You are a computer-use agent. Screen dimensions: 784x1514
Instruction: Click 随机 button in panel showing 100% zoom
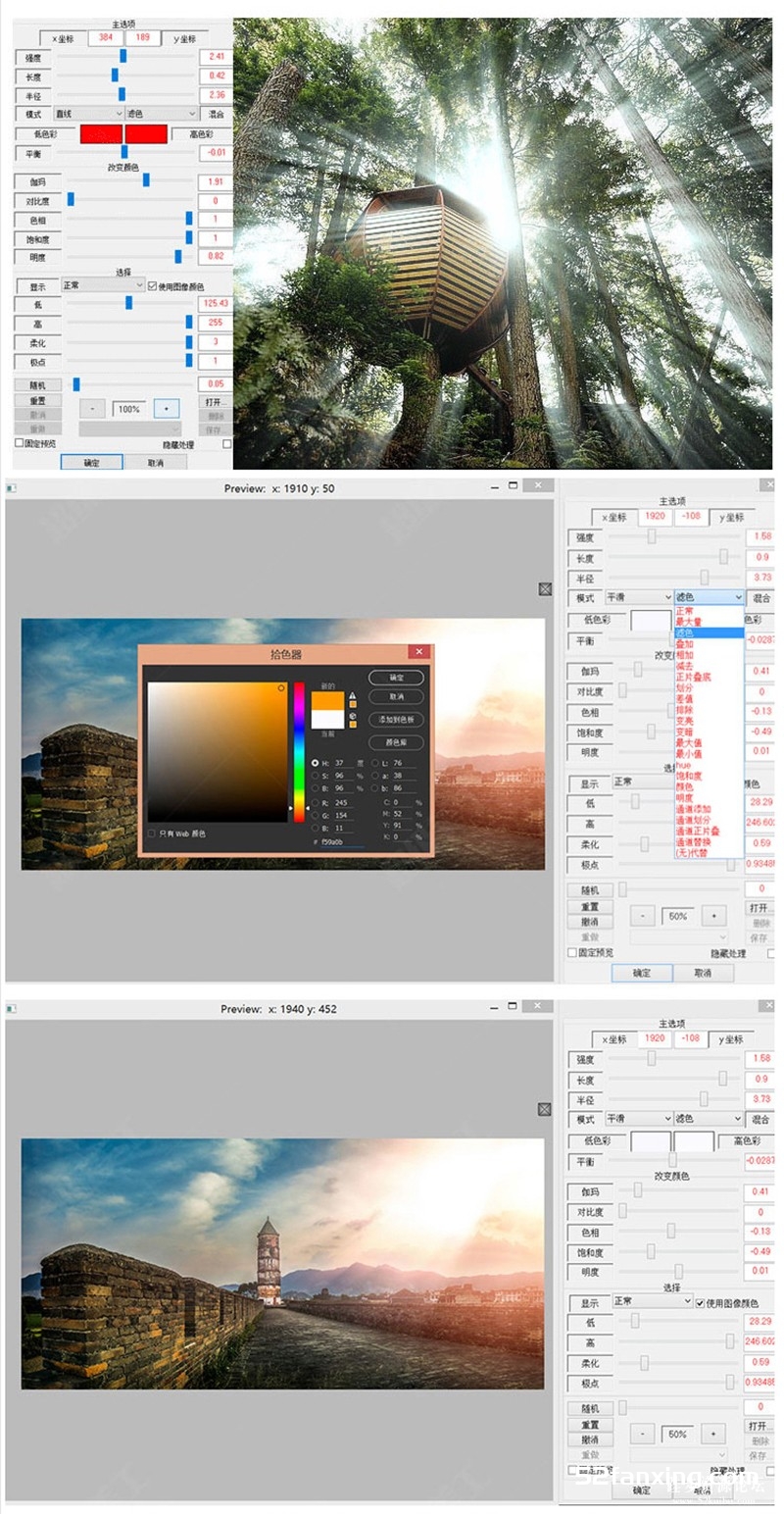39,385
